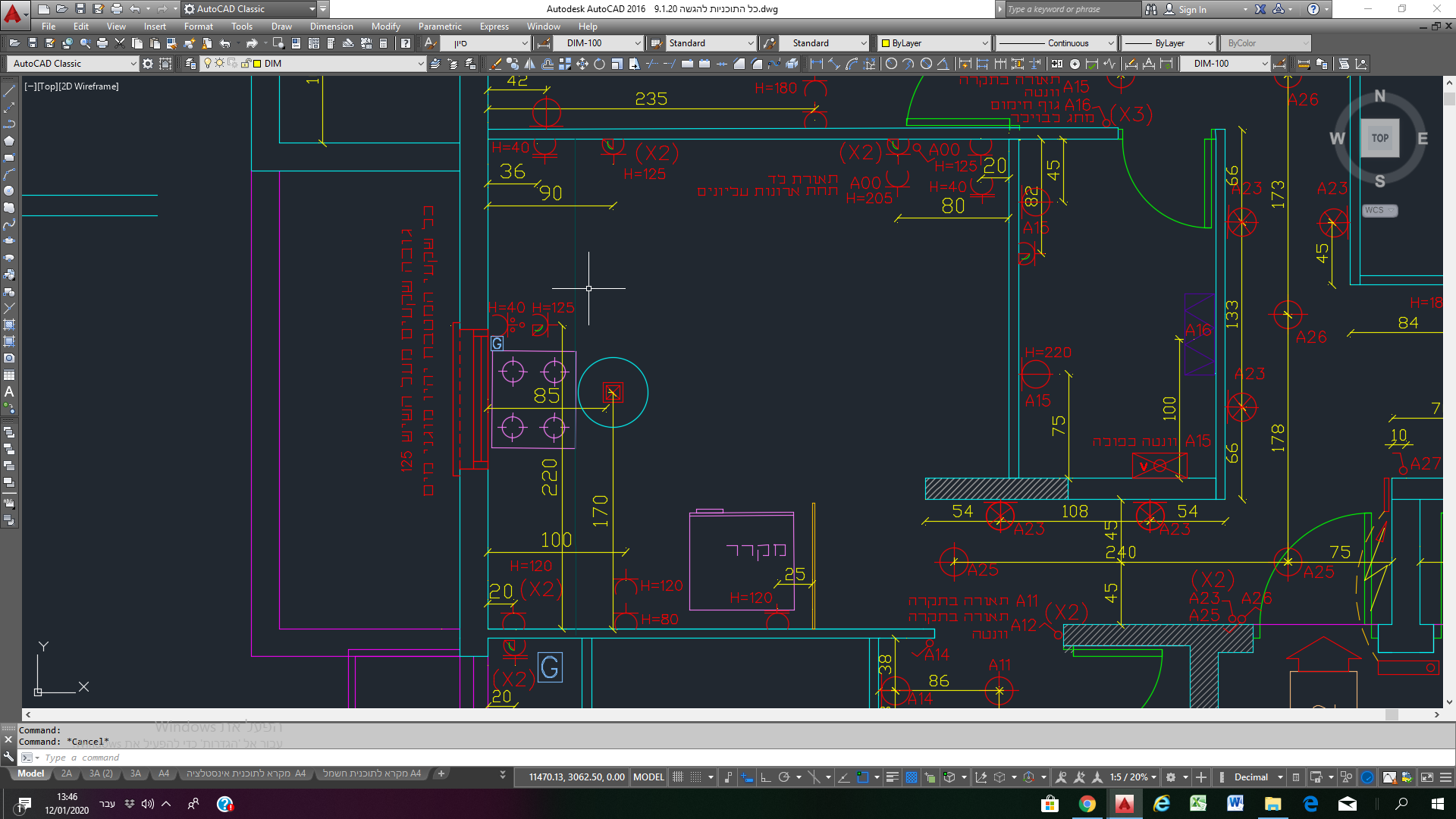Image resolution: width=1456 pixels, height=819 pixels.
Task: Open Microsoft Word from taskbar
Action: tap(1235, 804)
